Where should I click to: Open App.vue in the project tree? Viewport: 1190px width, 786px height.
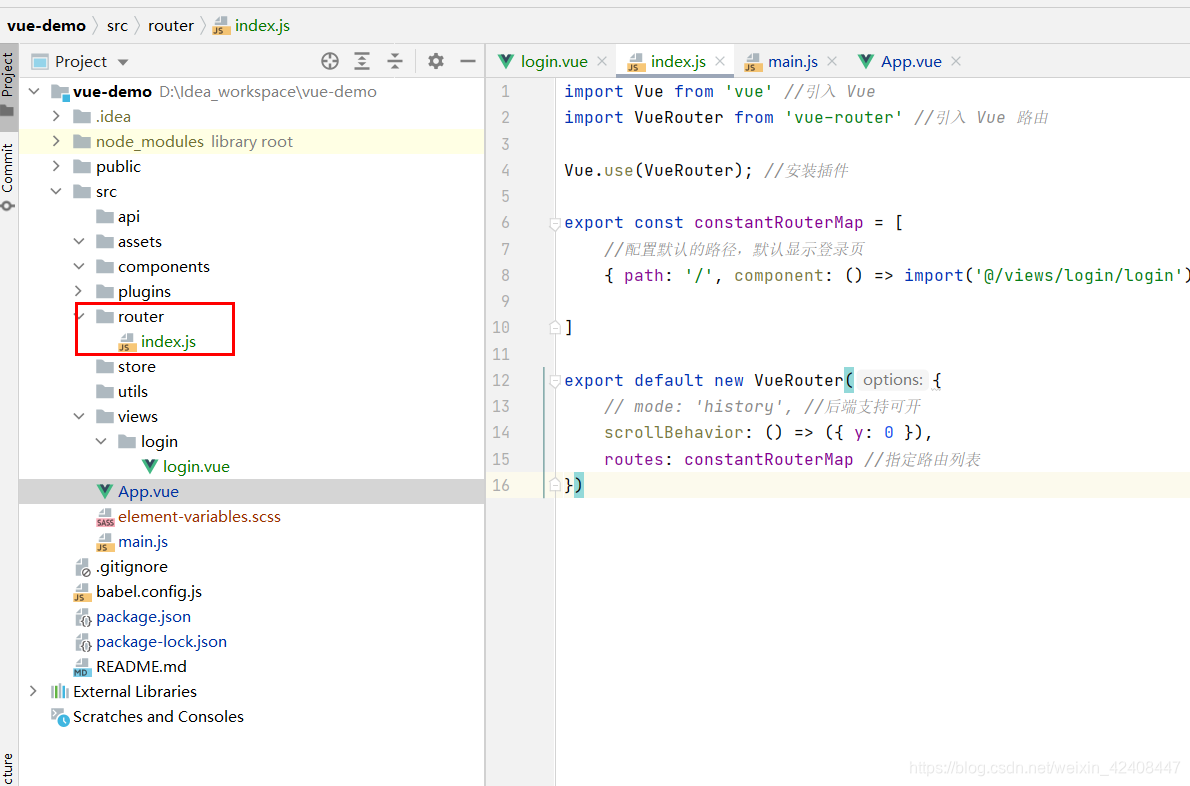coord(148,492)
